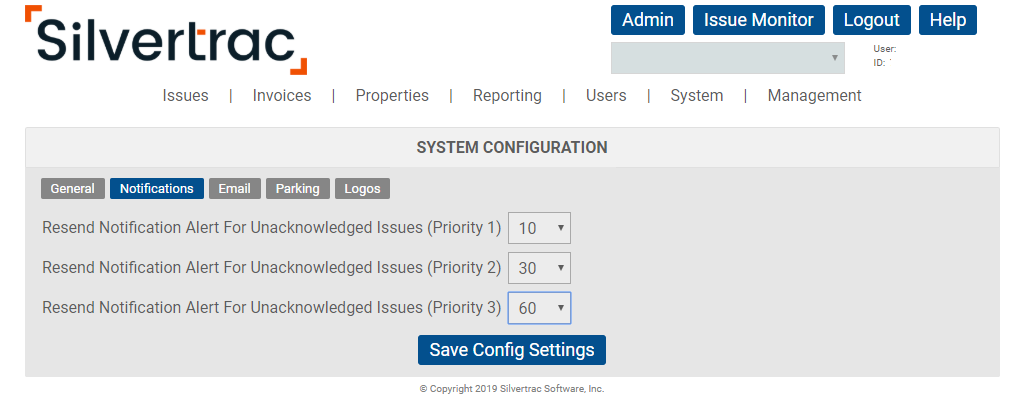Switch to the Email tab
Screen dimensions: 1029x405
[235, 189]
